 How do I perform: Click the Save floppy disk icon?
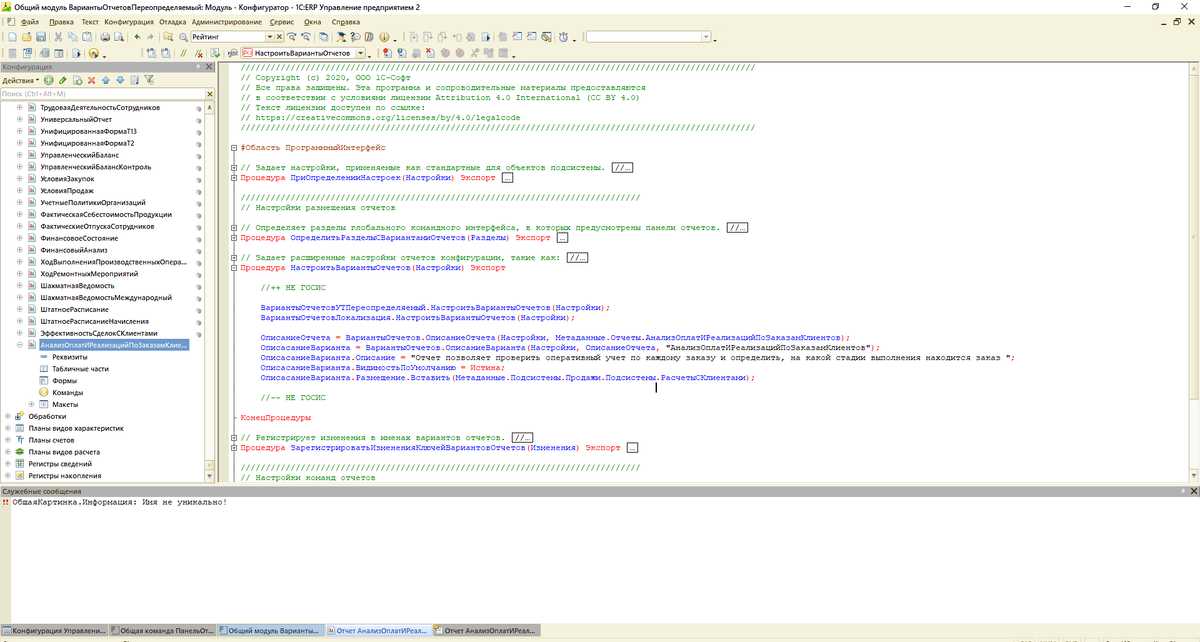(x=42, y=37)
